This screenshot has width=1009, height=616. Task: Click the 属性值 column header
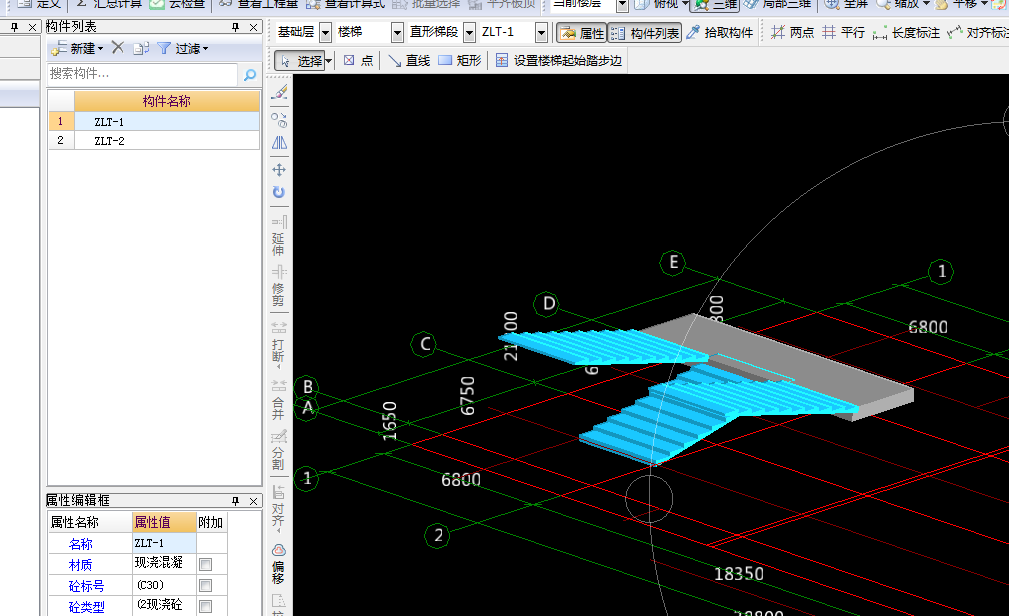coord(164,522)
